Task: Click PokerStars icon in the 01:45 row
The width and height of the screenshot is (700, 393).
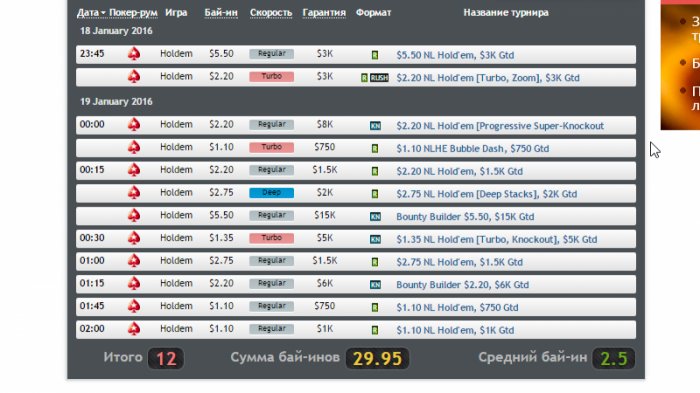Action: click(134, 306)
